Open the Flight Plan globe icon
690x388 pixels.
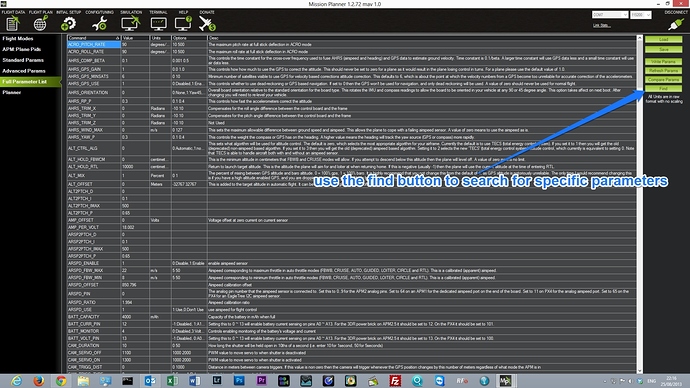pyautogui.click(x=40, y=23)
